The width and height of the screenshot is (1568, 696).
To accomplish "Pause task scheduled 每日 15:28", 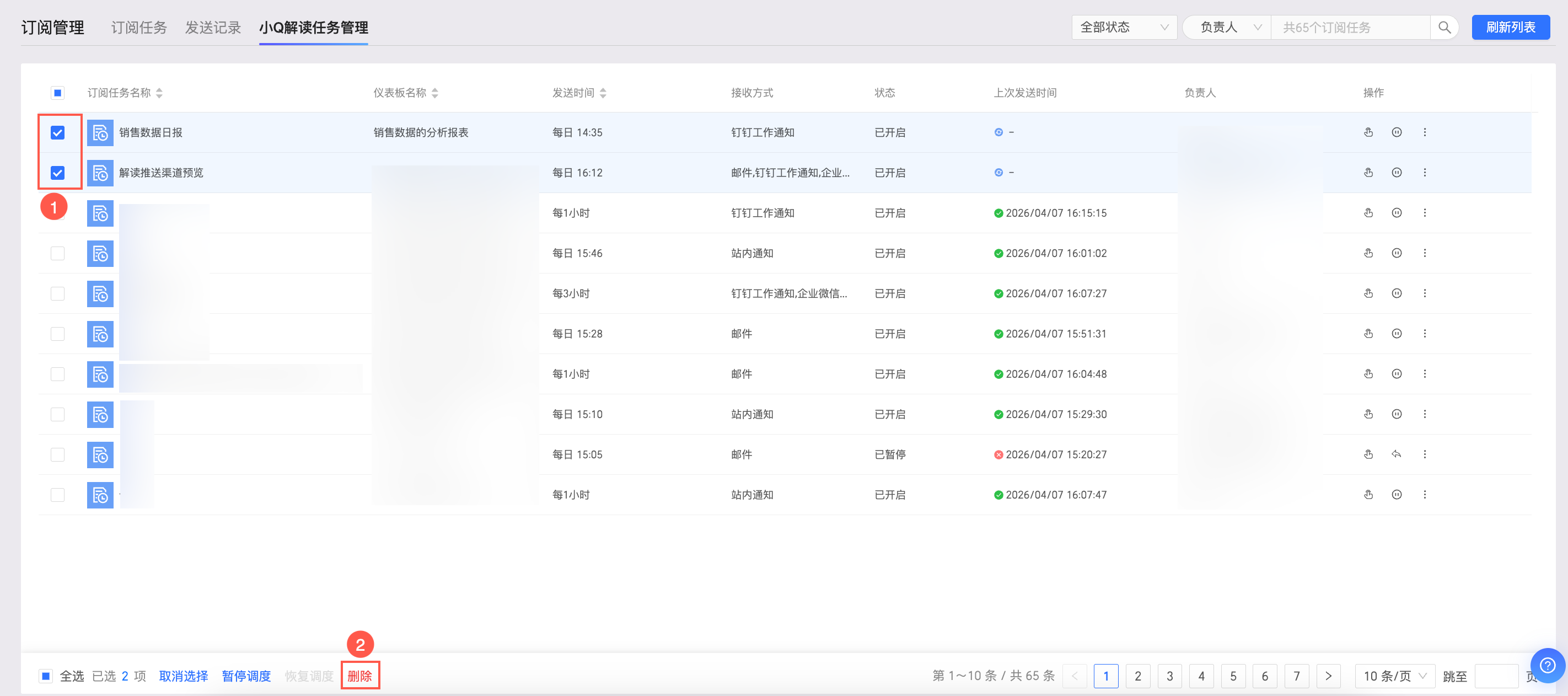I will click(1397, 333).
